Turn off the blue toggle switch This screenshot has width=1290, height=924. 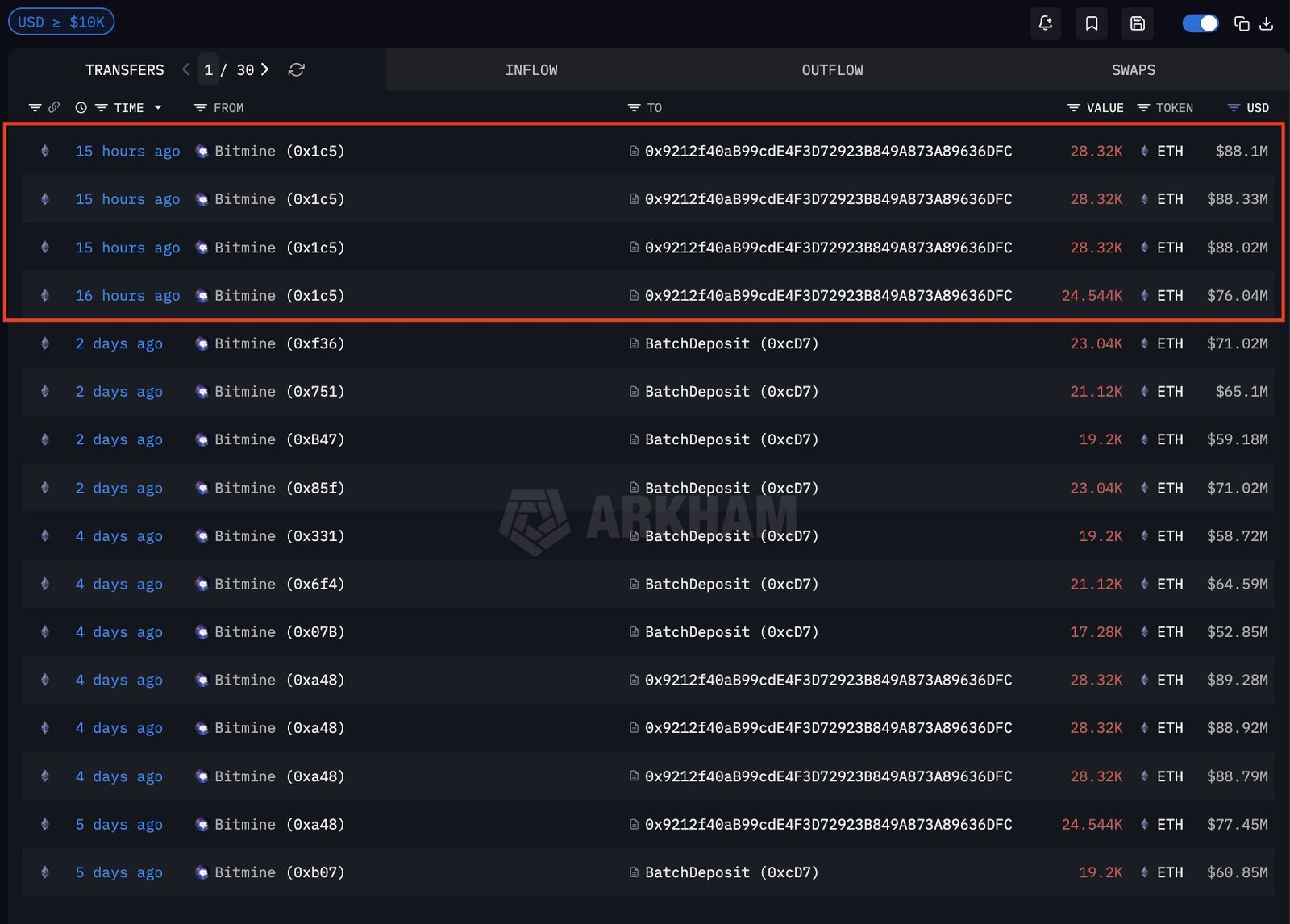click(x=1200, y=23)
